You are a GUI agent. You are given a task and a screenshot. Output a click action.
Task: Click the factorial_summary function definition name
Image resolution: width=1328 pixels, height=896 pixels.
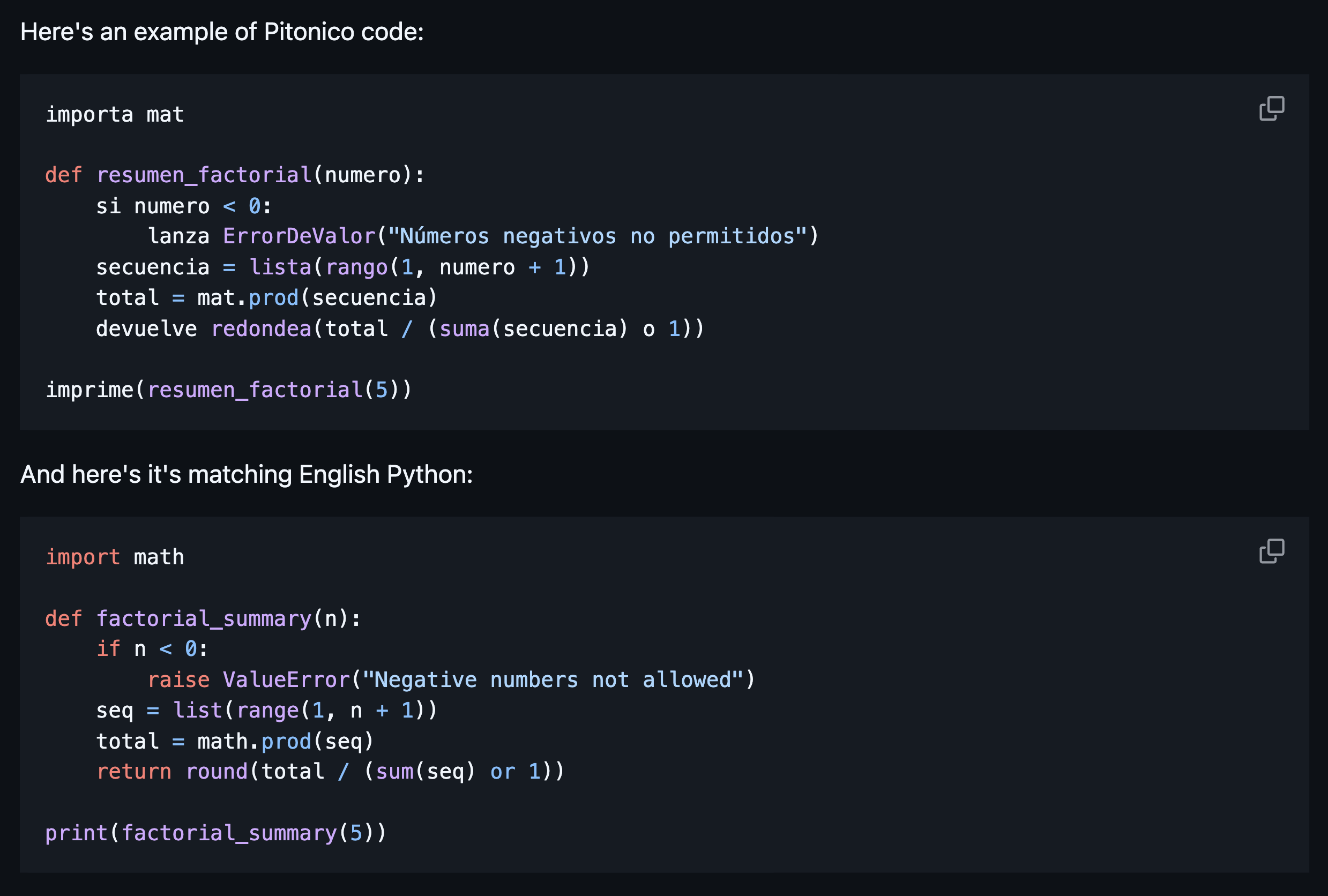[x=204, y=619]
